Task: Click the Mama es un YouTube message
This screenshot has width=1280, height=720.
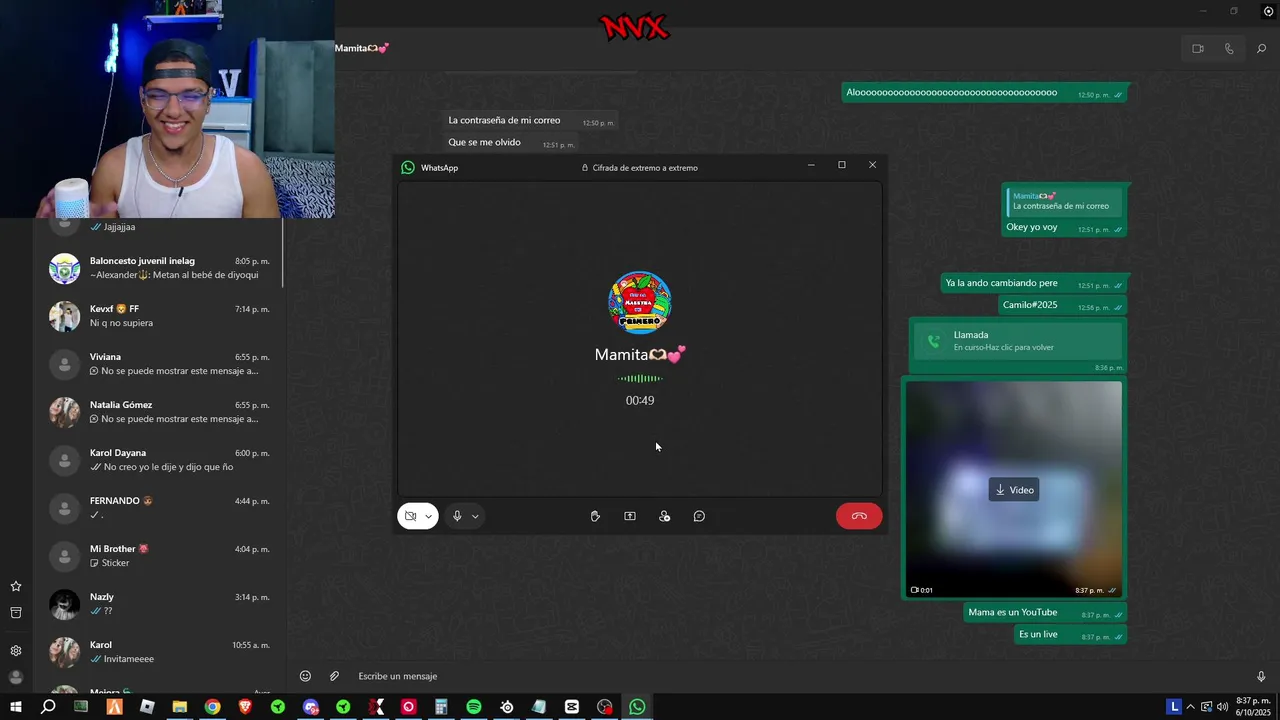Action: 1046,612
